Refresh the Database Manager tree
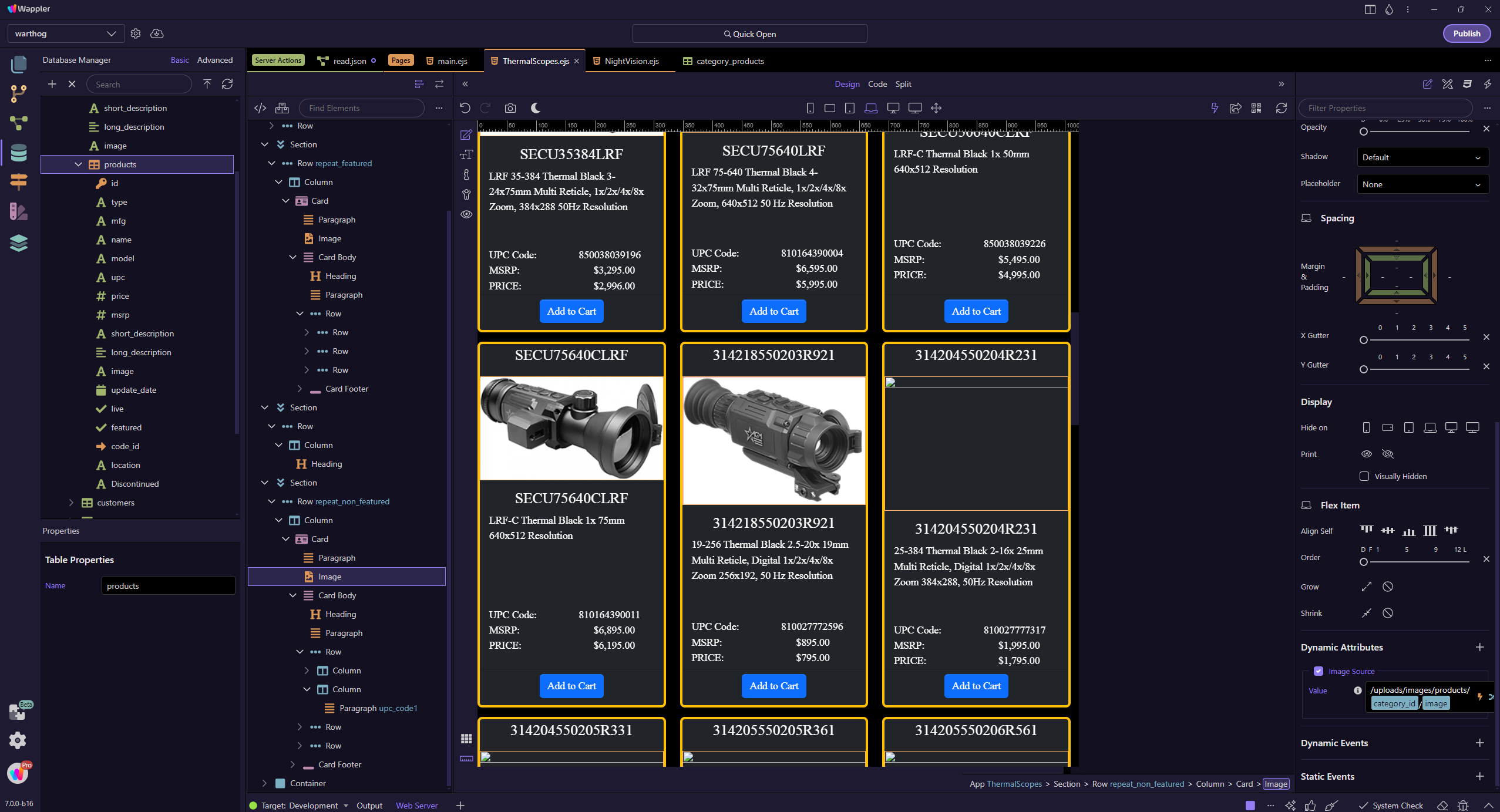 227,84
